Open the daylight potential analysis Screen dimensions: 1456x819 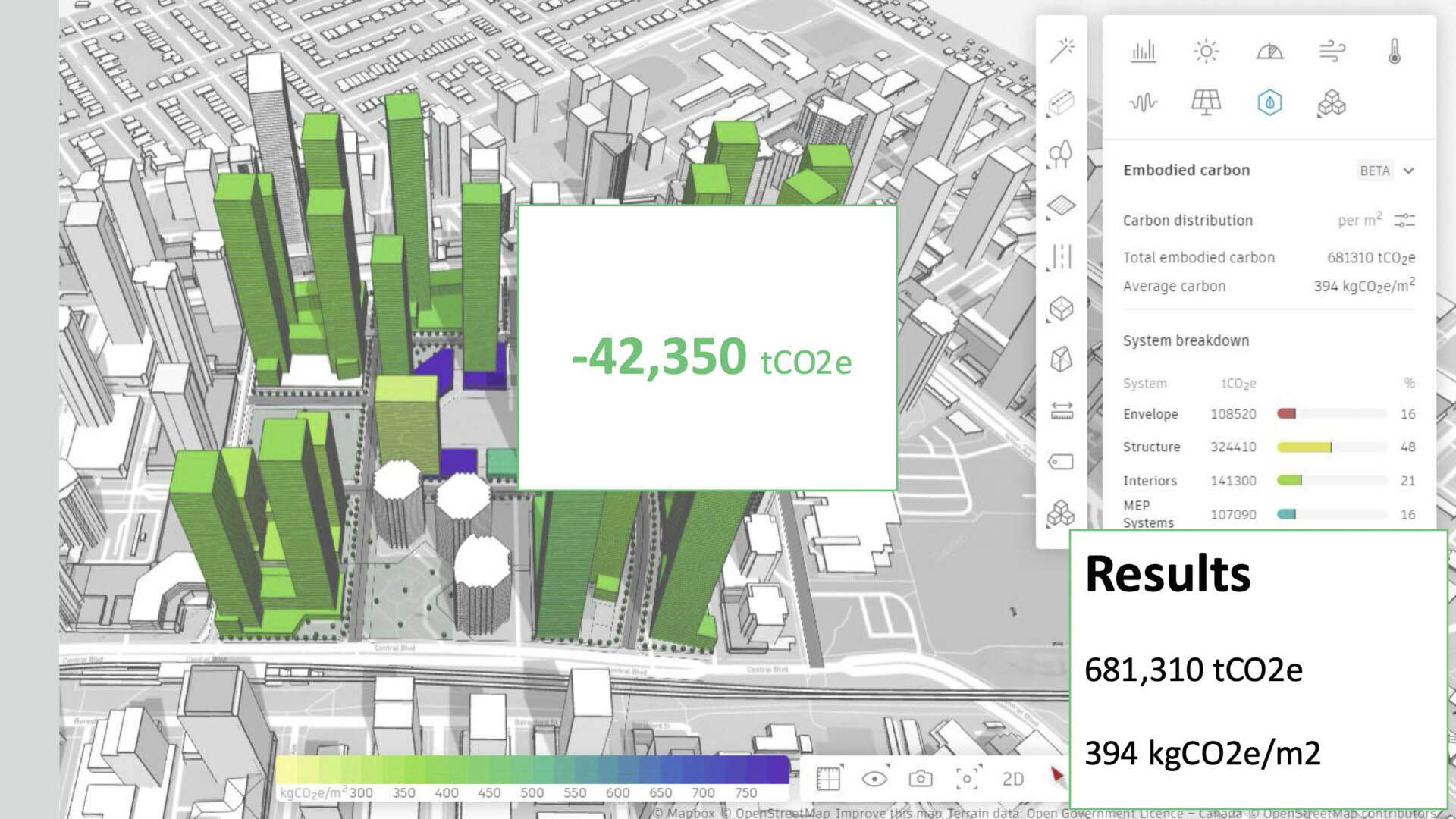click(1269, 52)
